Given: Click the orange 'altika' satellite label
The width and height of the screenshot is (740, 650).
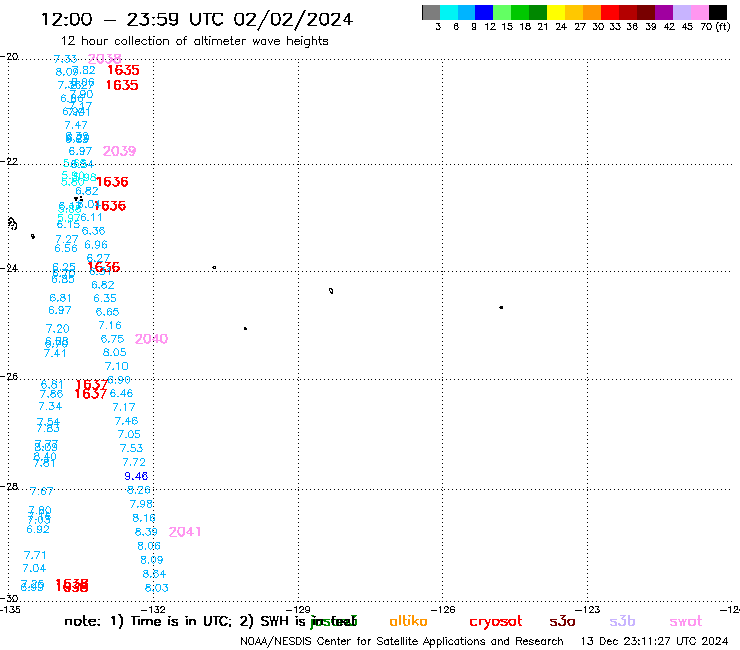Looking at the screenshot, I should point(408,621).
